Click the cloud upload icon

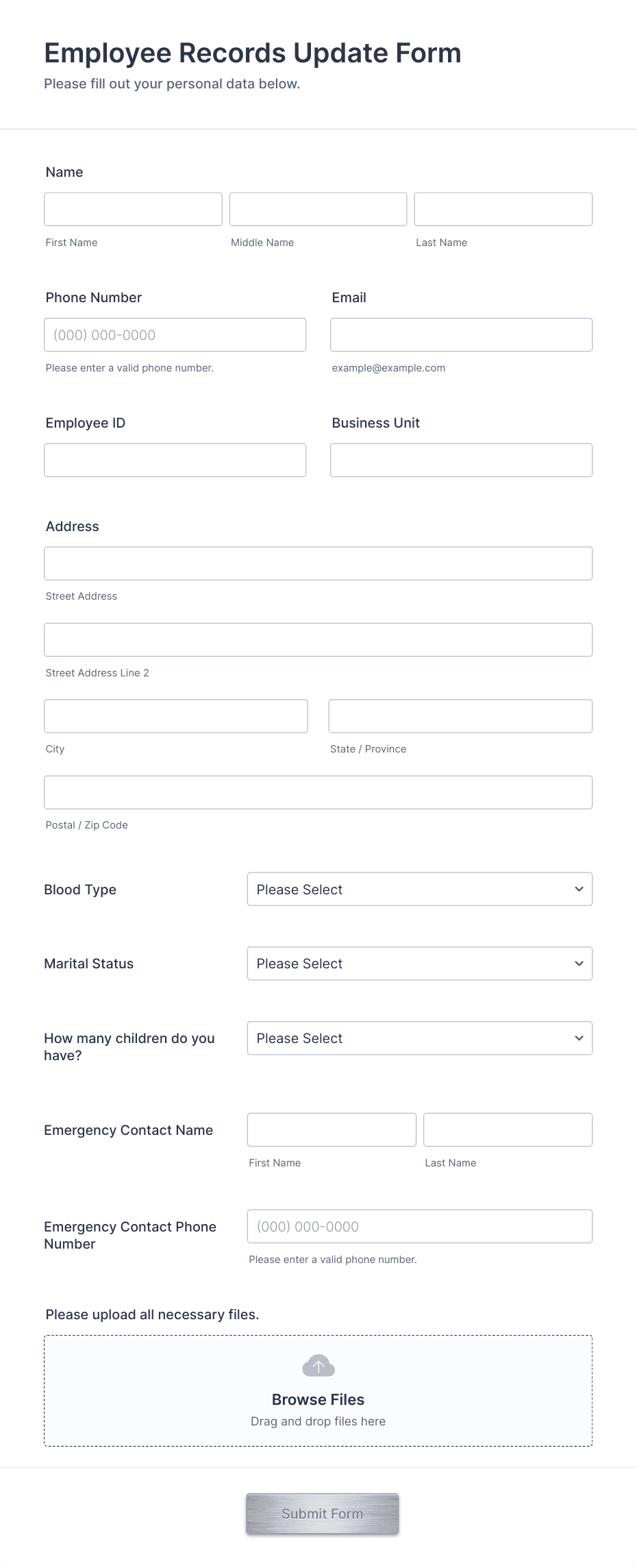pos(318,1365)
